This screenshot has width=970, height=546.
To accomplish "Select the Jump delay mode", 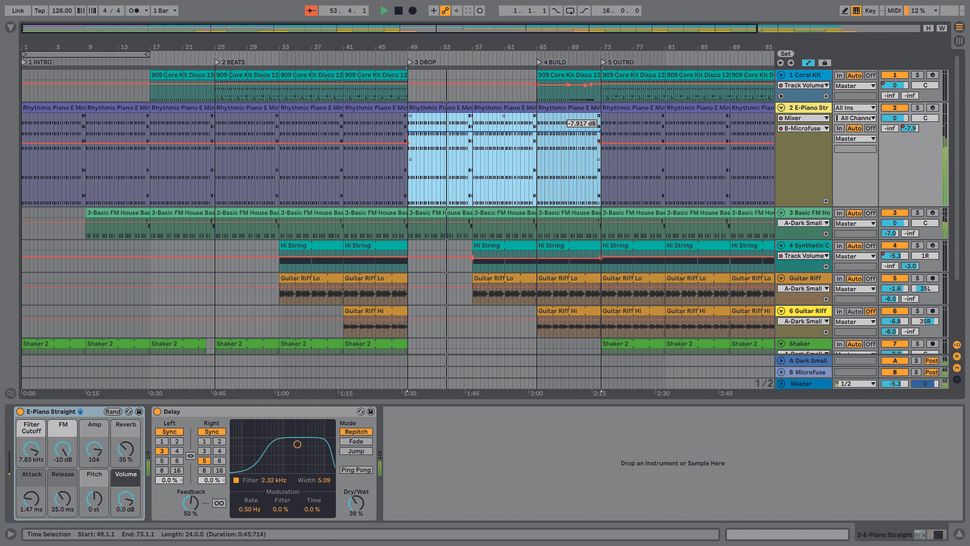I will point(355,451).
